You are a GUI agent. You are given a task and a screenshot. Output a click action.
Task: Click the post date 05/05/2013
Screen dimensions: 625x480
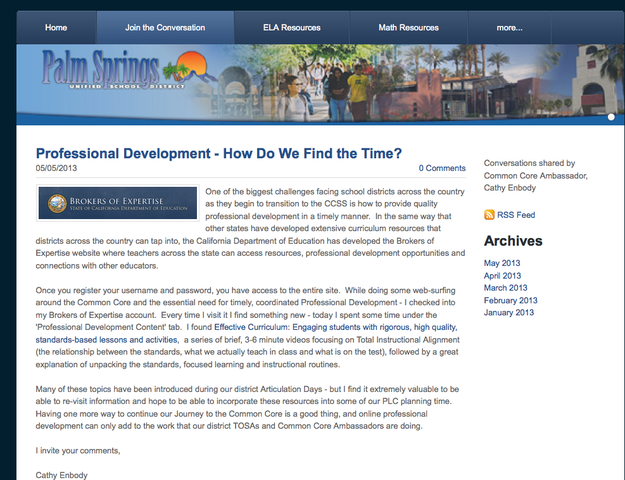[x=56, y=168]
